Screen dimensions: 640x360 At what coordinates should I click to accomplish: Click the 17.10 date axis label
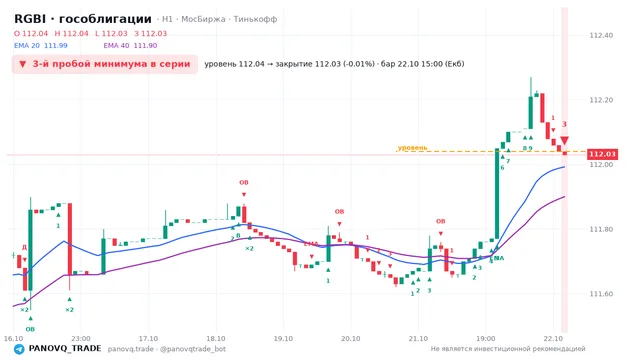point(148,338)
